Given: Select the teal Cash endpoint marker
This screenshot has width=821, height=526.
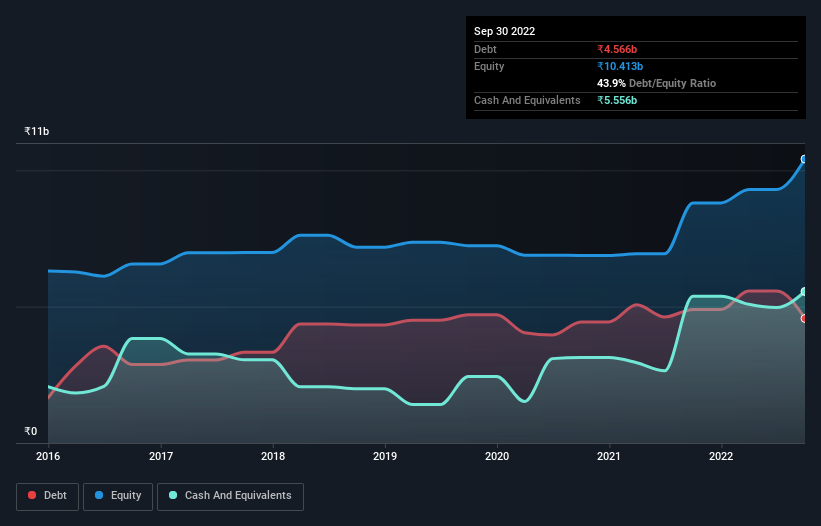Looking at the screenshot, I should coord(804,292).
